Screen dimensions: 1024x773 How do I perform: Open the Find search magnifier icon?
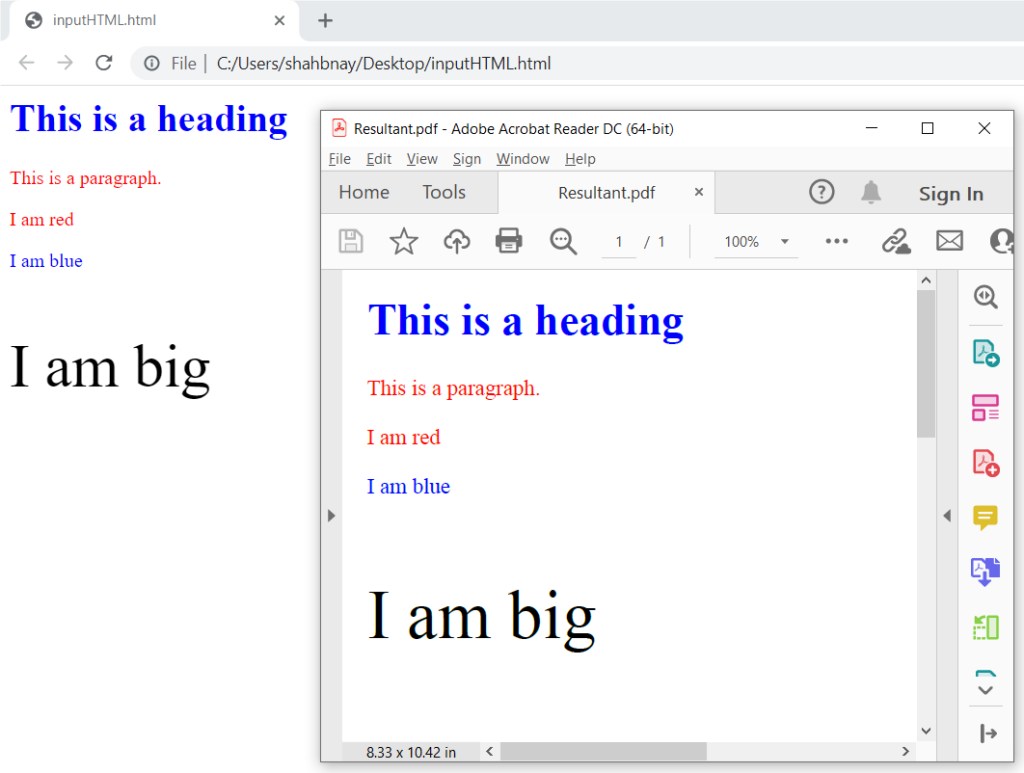click(x=562, y=241)
